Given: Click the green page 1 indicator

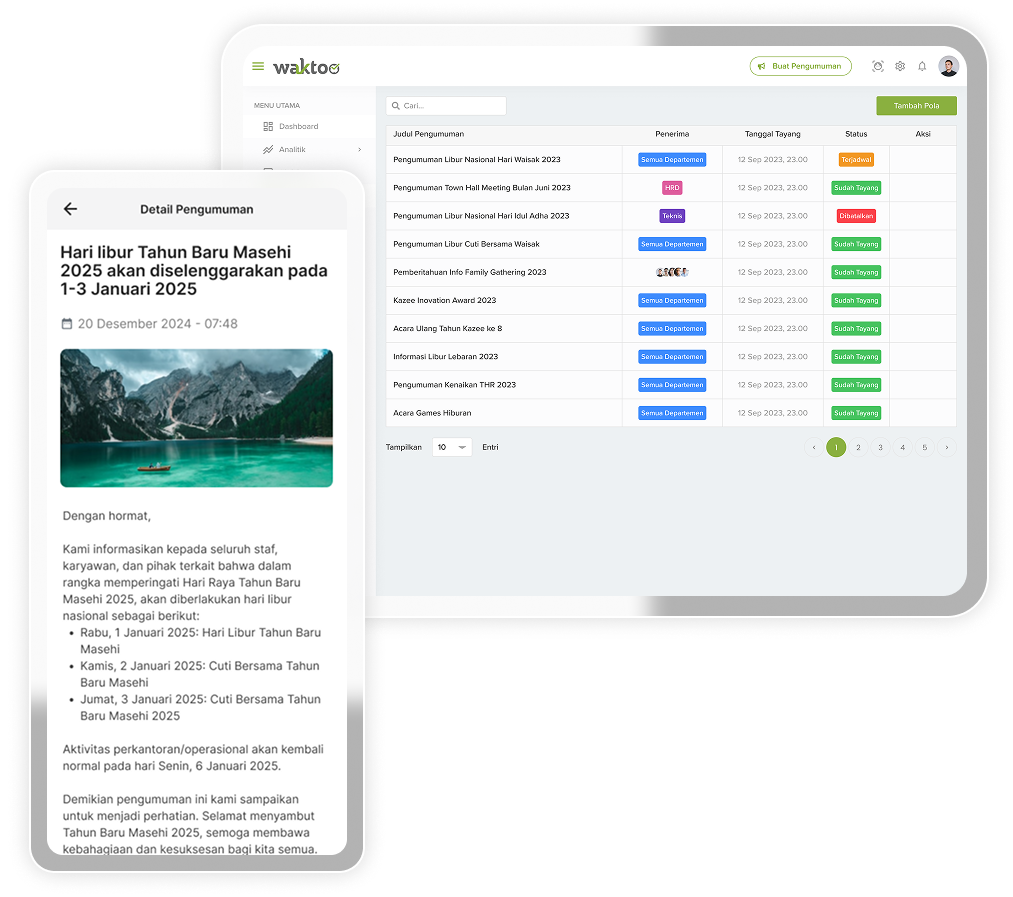Looking at the screenshot, I should (836, 448).
